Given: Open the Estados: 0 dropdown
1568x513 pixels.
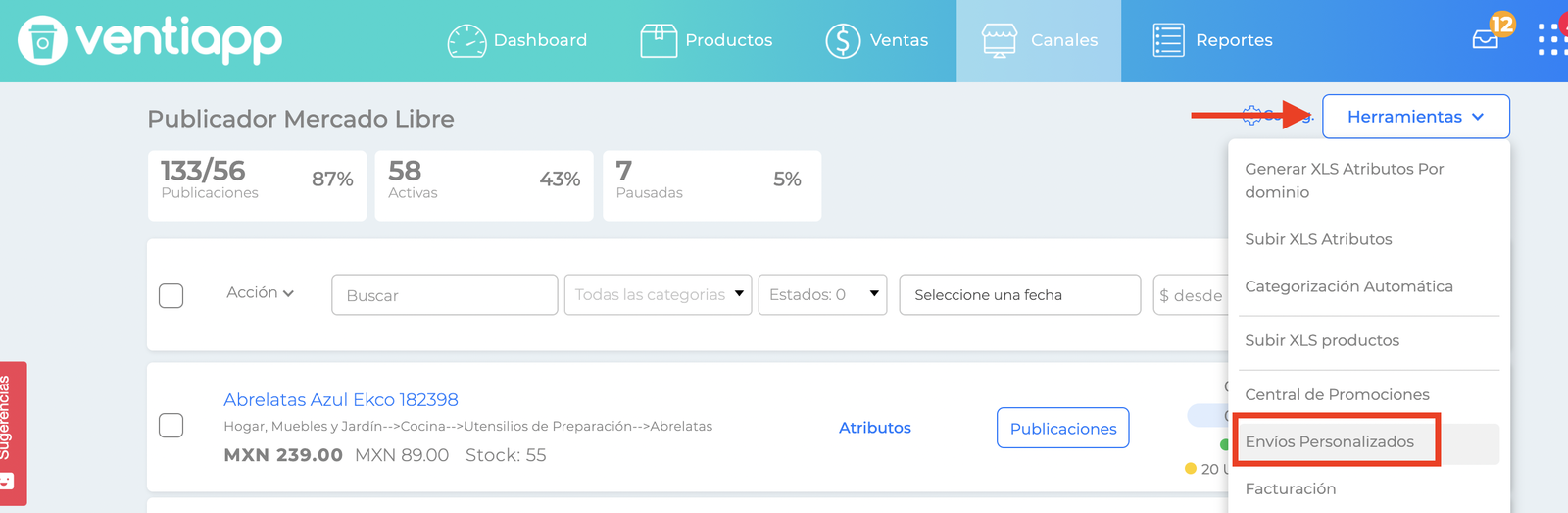Looking at the screenshot, I should (x=823, y=294).
